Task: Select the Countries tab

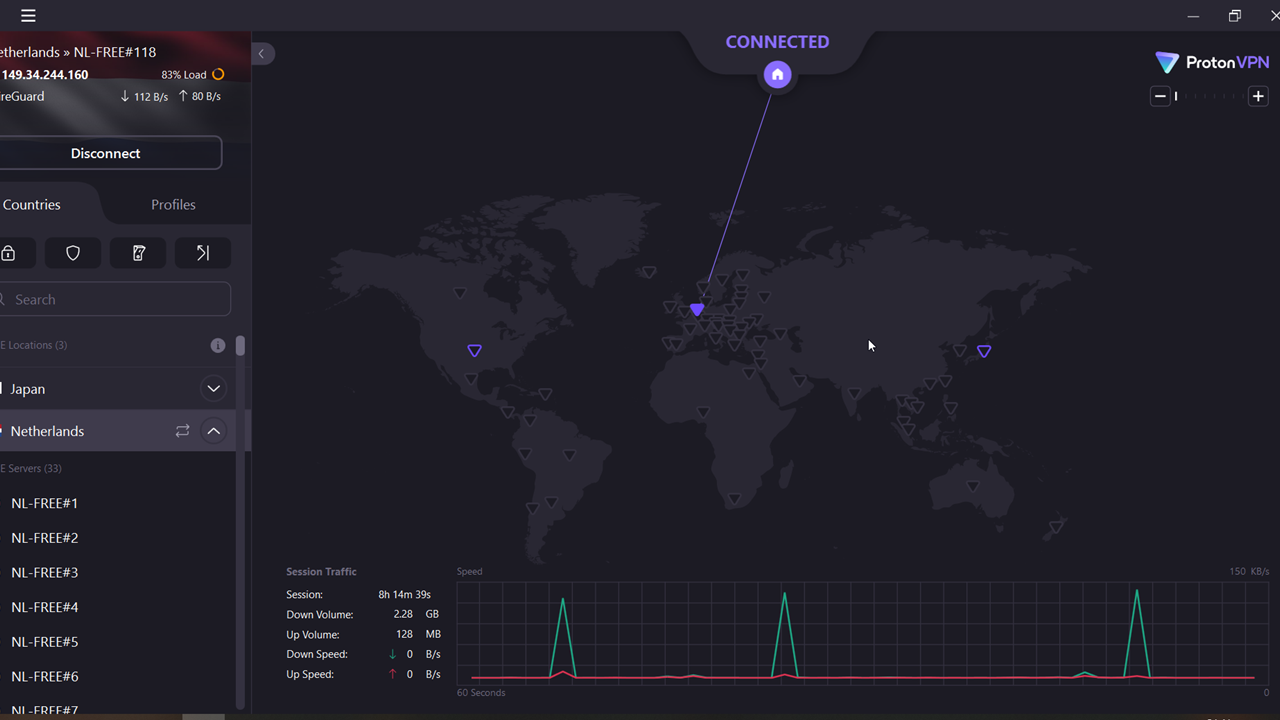Action: 32,204
